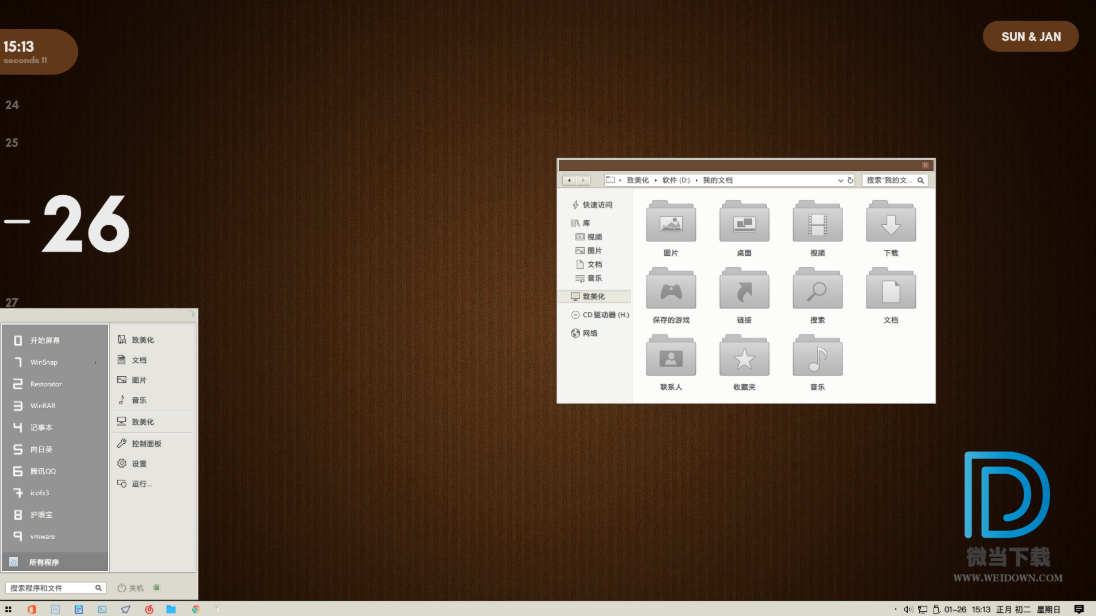The image size is (1096, 616).
Task: Click the SUN & JAN desktop widget
Action: (x=1031, y=36)
